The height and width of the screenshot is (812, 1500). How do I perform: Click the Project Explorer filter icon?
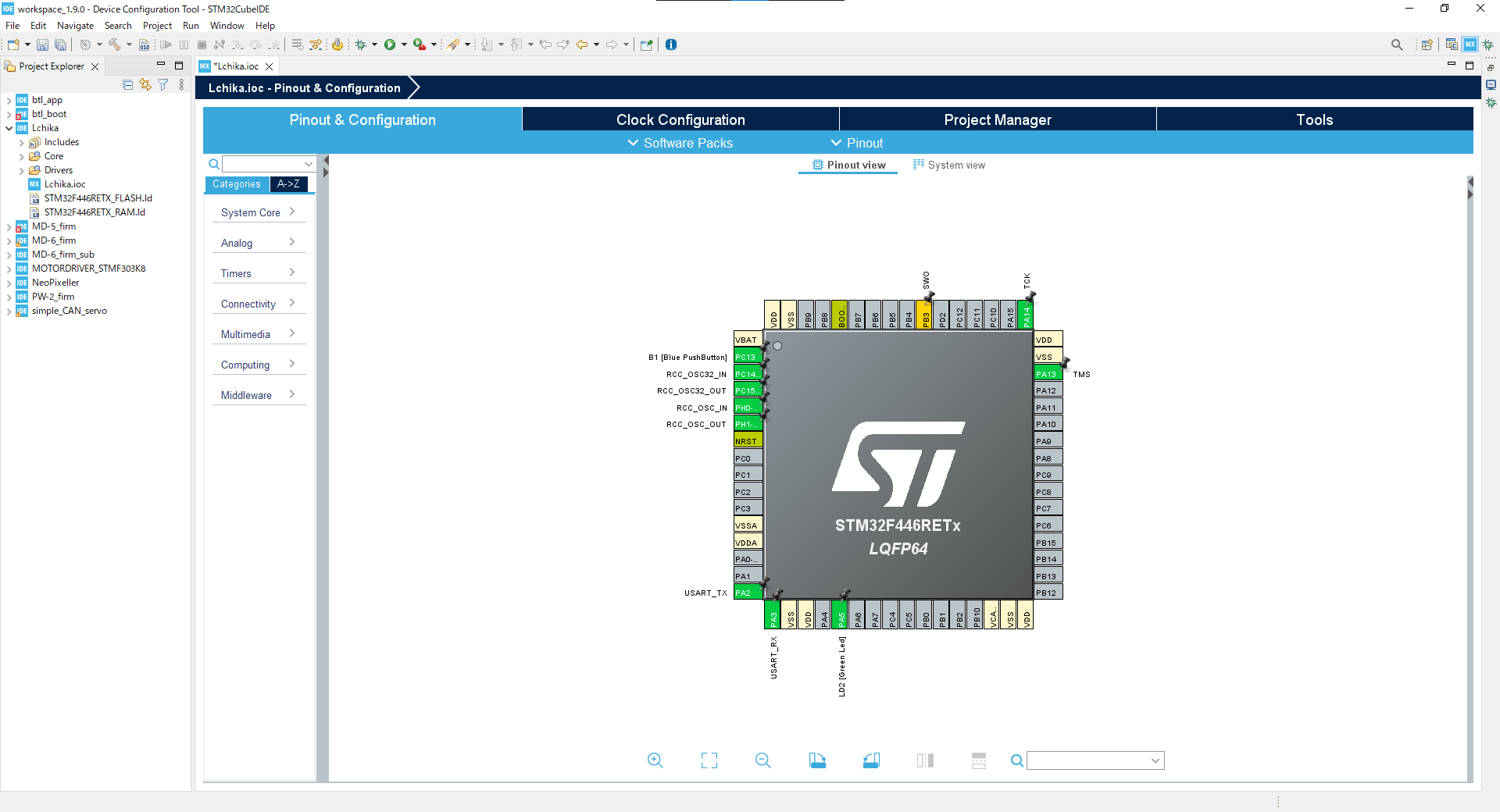(162, 84)
